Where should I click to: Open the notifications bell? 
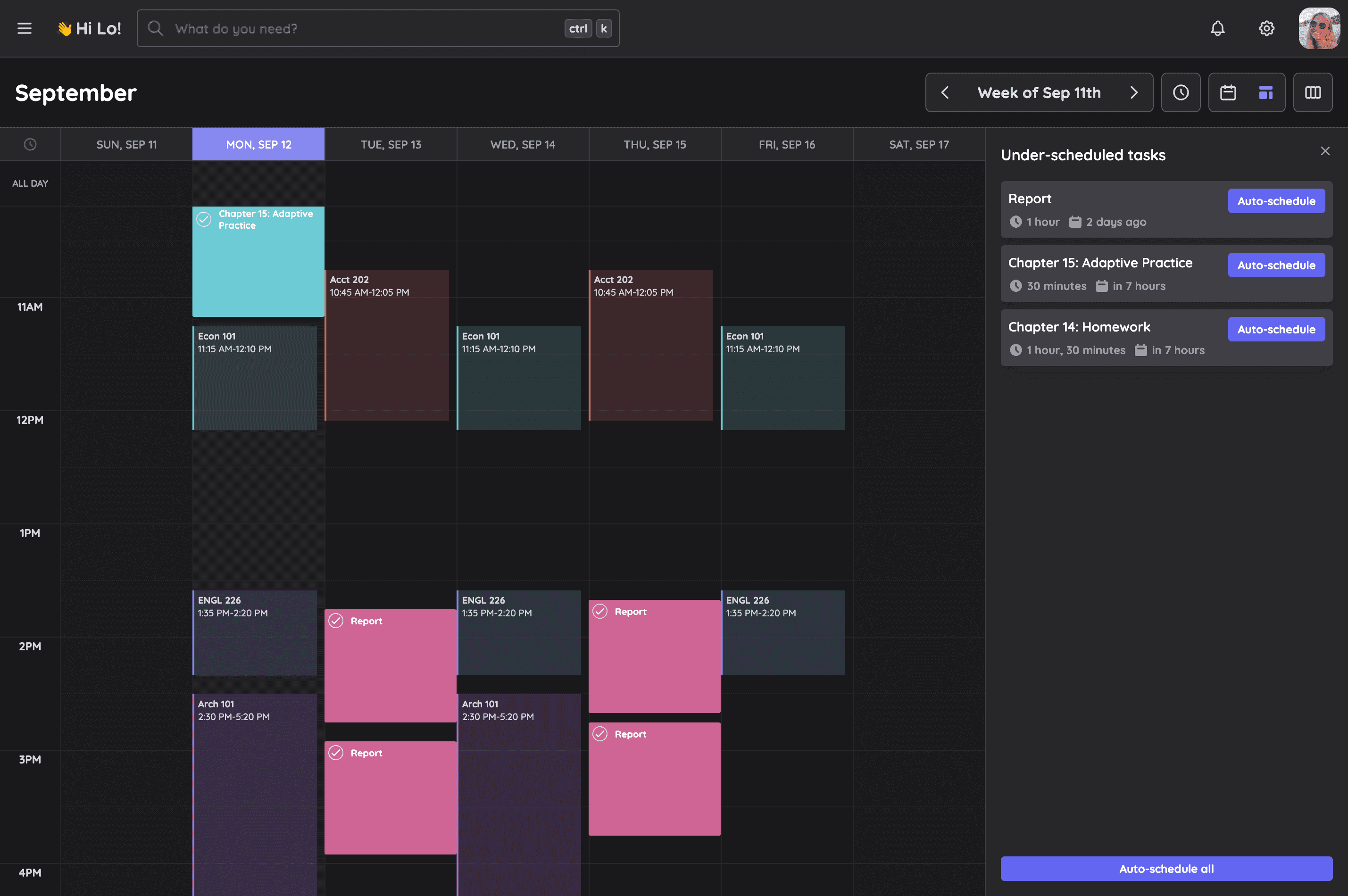pyautogui.click(x=1218, y=28)
